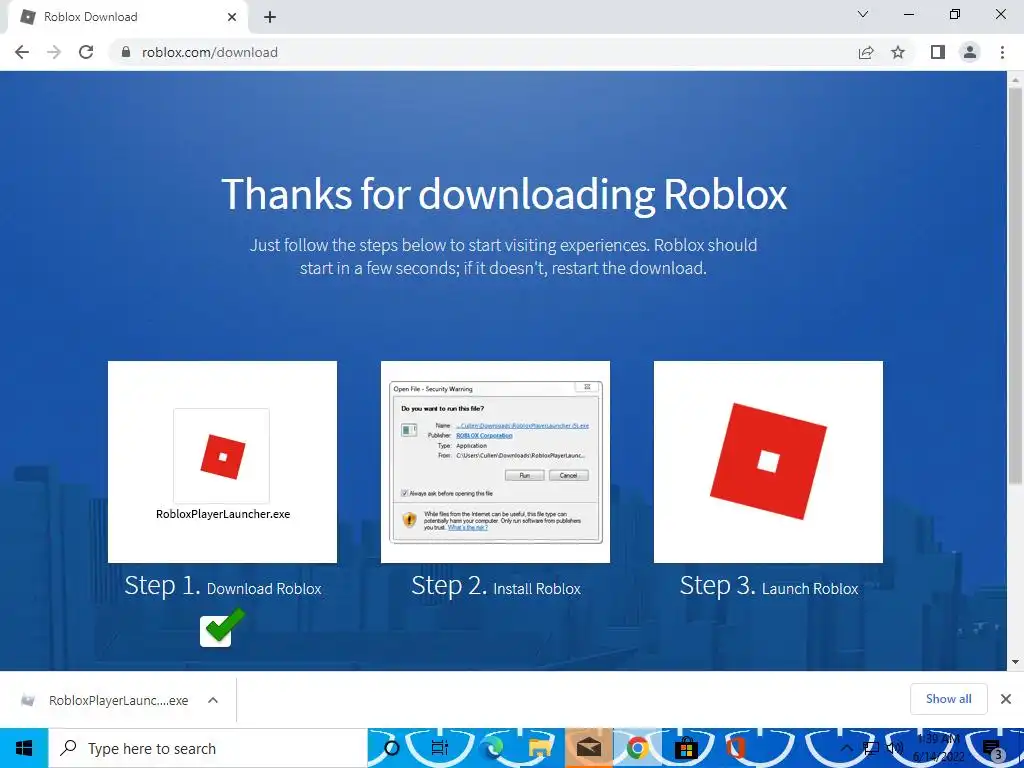Click the page vertical scrollbar
1024x768 pixels.
coord(1015,285)
